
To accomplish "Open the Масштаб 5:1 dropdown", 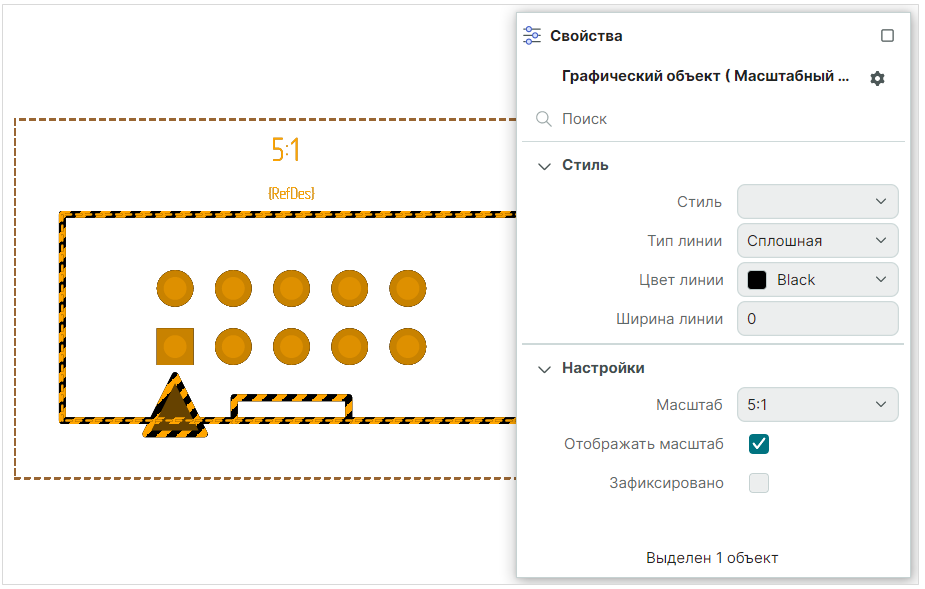I will [817, 404].
